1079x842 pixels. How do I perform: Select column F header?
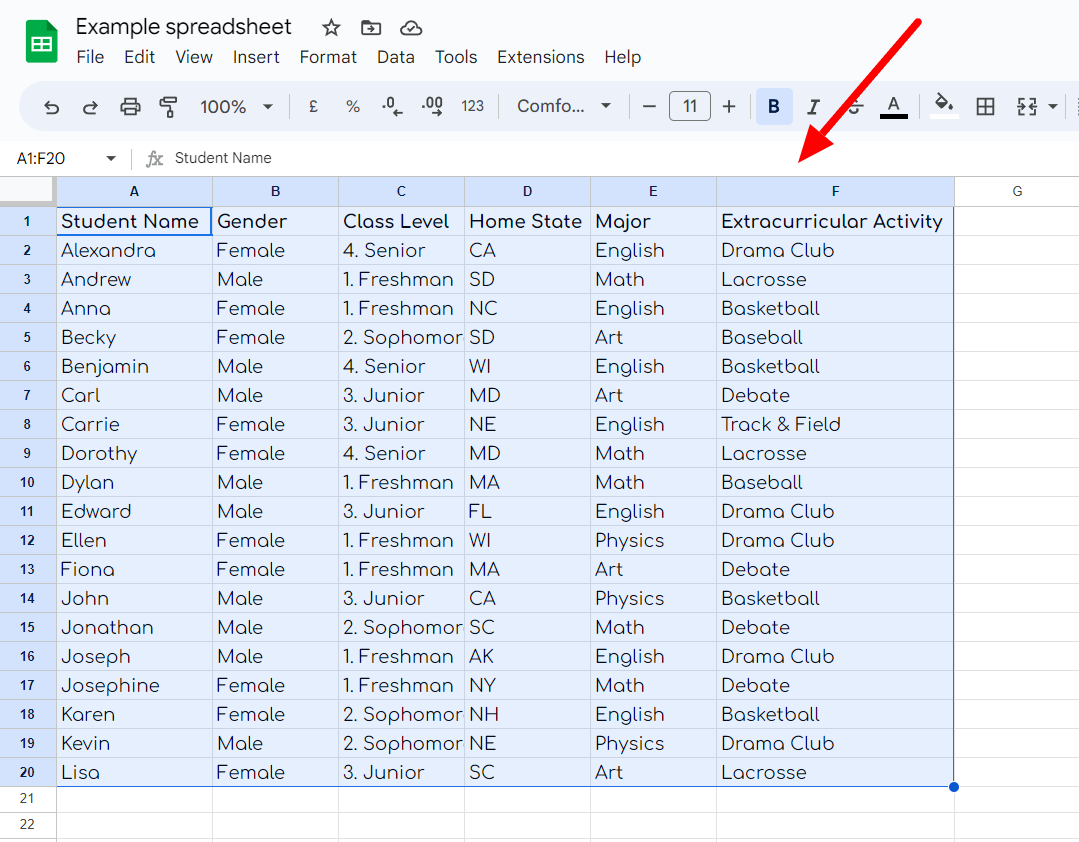pyautogui.click(x=835, y=191)
